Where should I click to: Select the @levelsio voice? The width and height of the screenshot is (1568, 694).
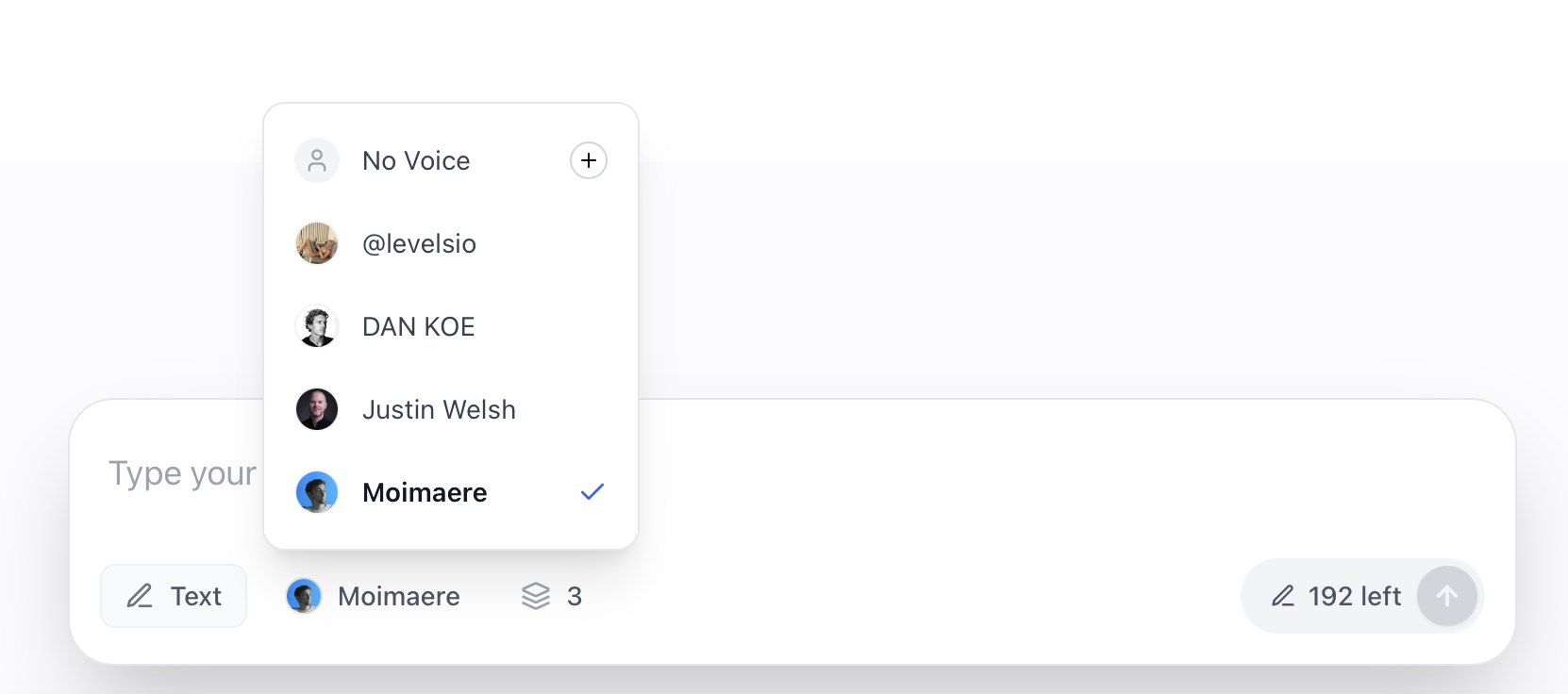click(x=419, y=243)
